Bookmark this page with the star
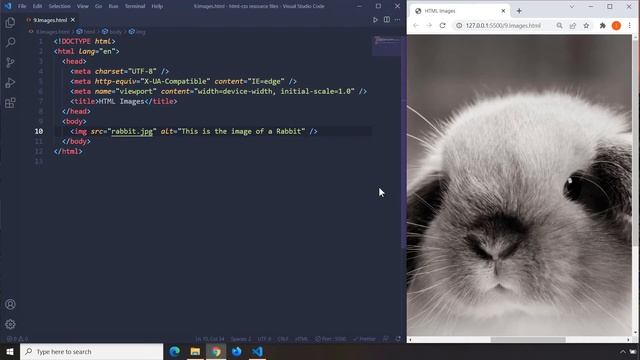 (586, 25)
